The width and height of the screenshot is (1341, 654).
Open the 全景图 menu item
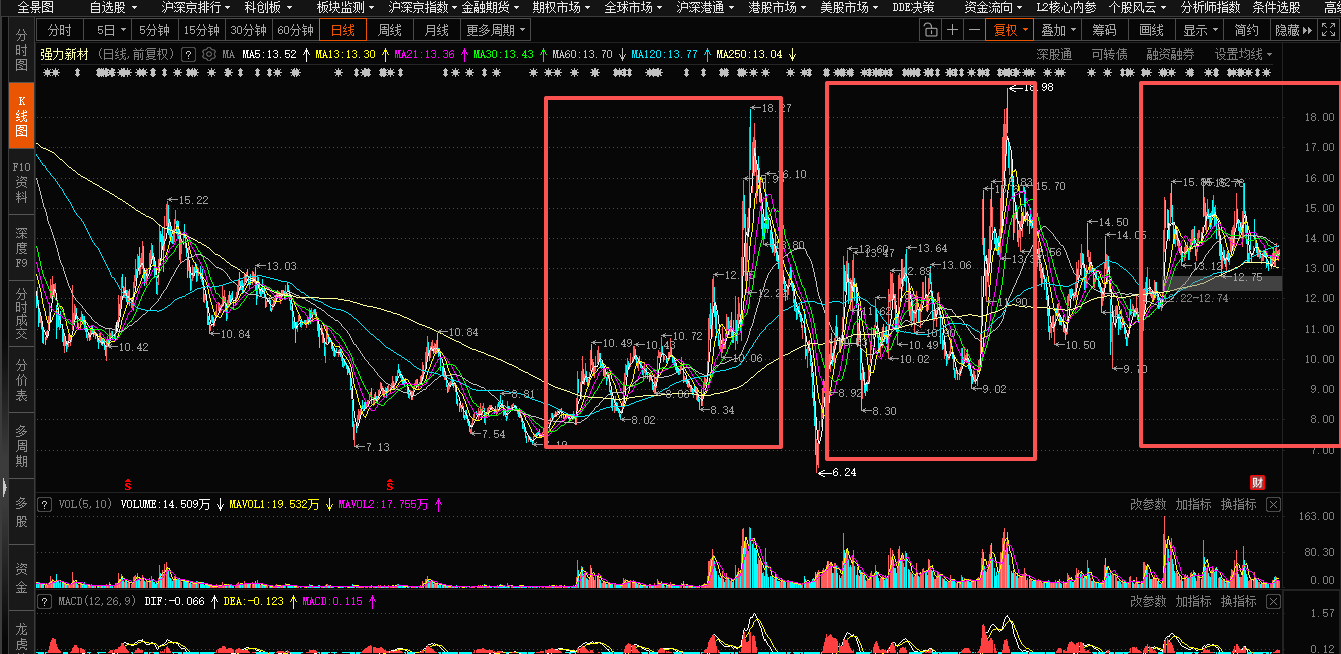(x=36, y=7)
